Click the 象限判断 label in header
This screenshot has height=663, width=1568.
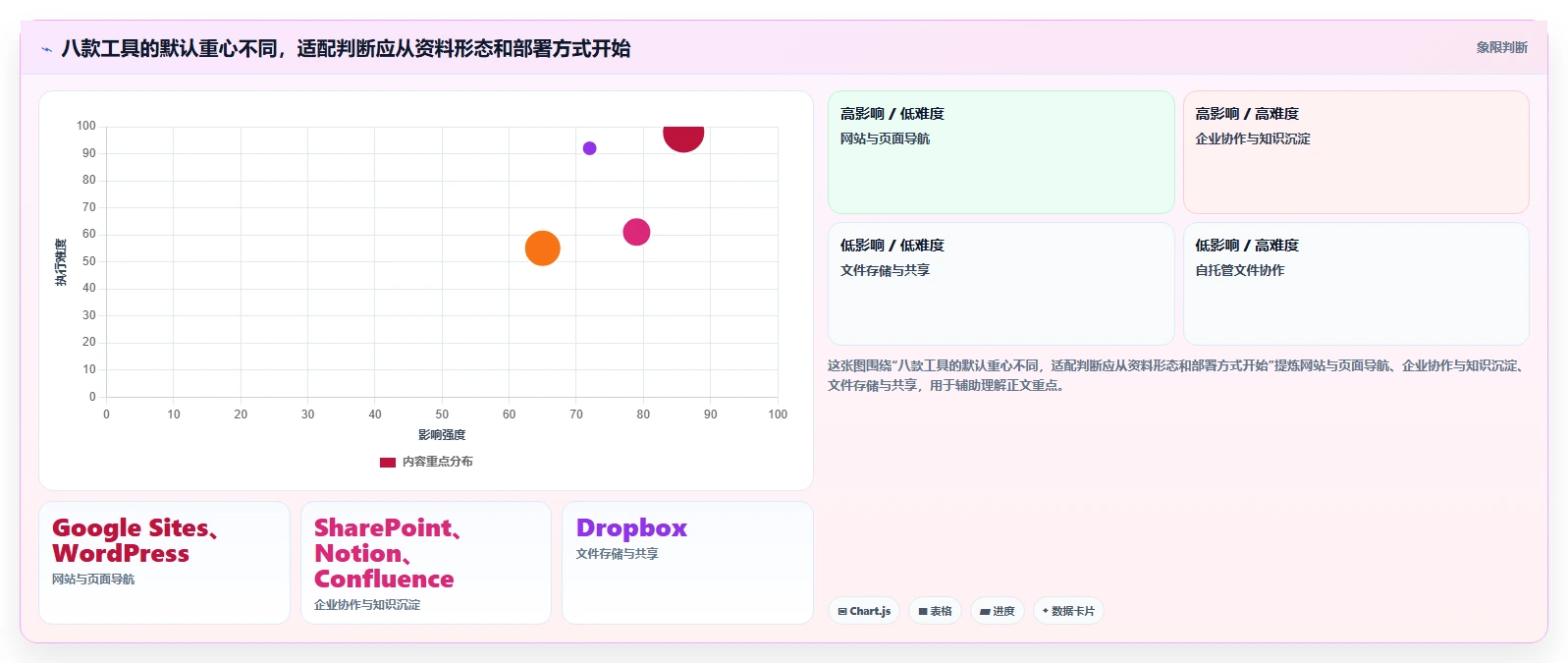(1501, 47)
